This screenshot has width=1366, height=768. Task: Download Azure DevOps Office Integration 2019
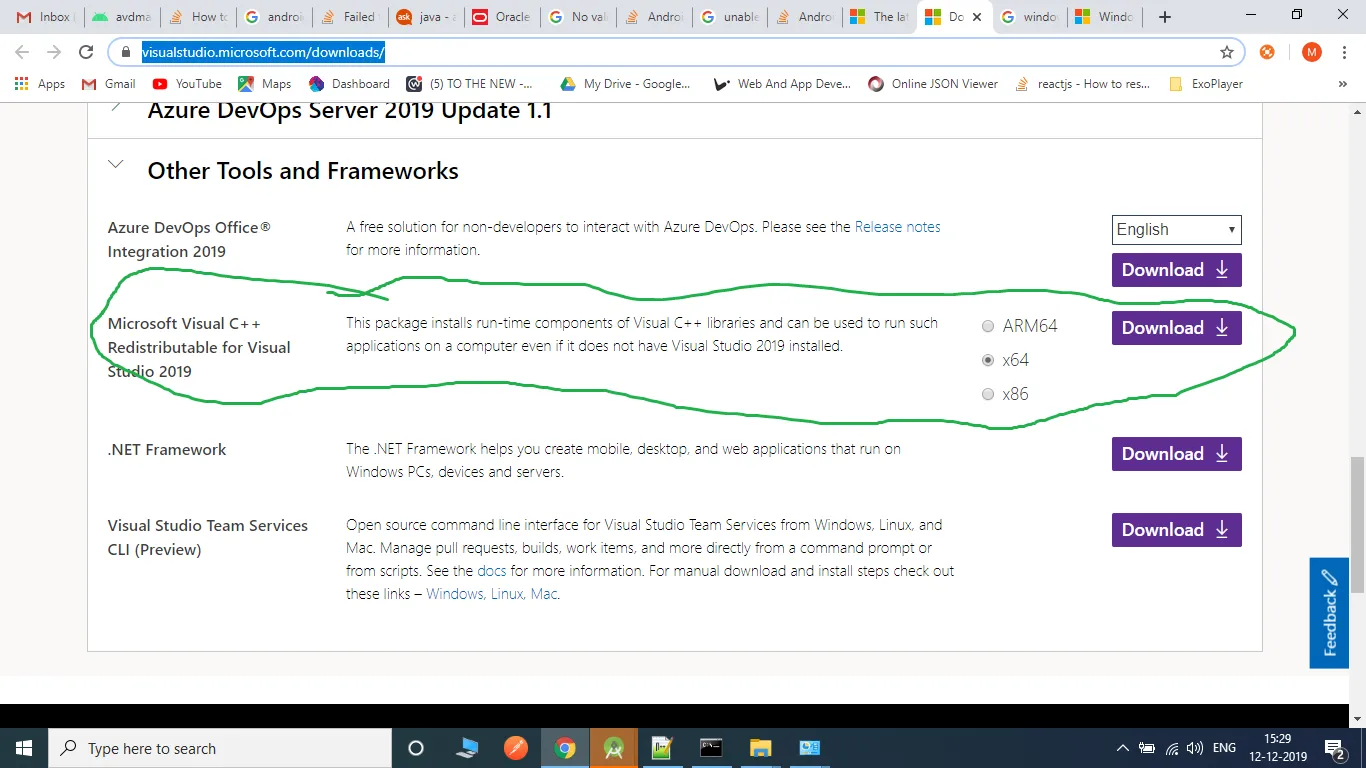1177,270
